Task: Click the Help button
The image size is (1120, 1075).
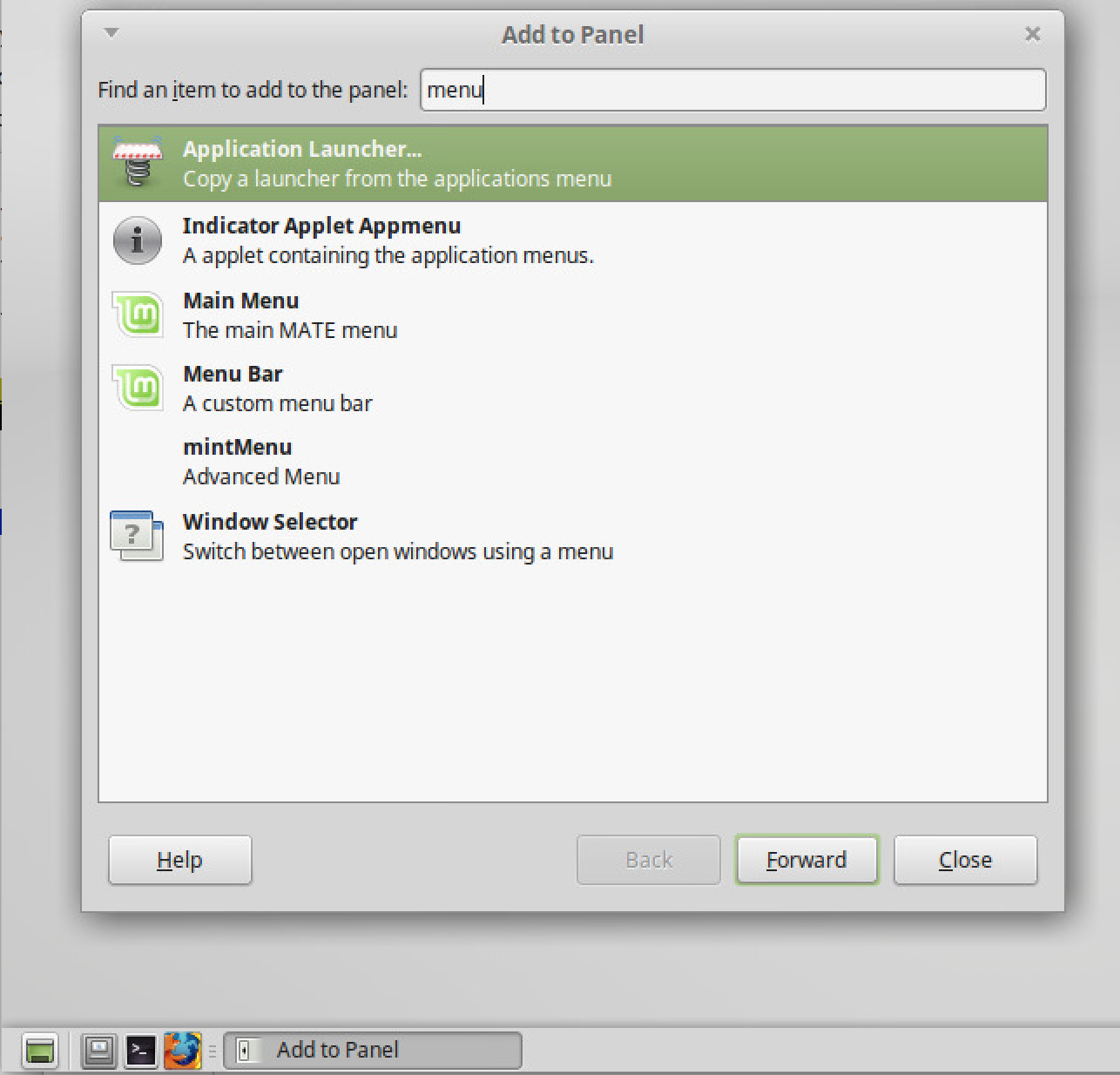Action: tap(180, 860)
